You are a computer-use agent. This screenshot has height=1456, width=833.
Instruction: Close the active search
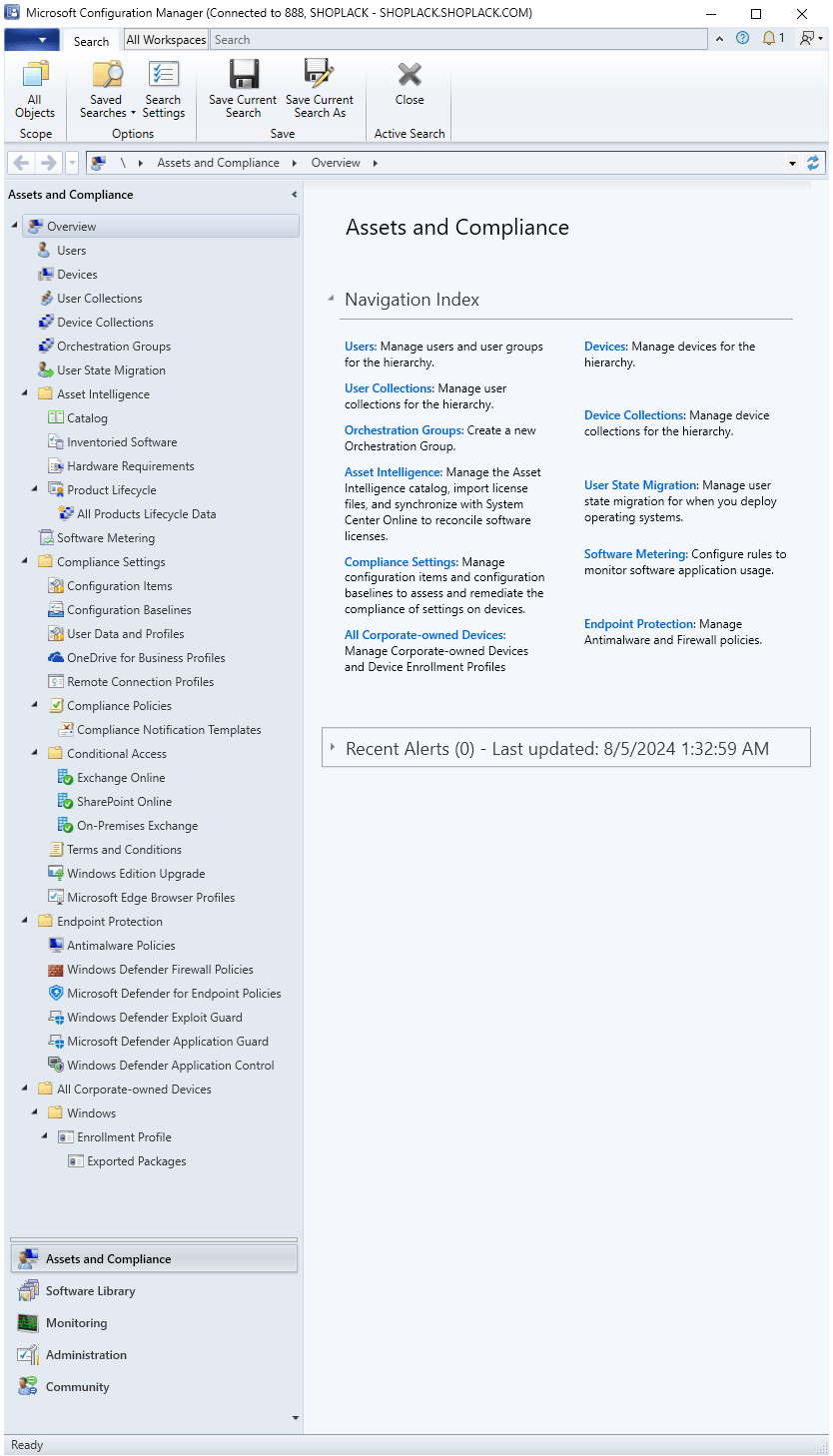pyautogui.click(x=410, y=84)
